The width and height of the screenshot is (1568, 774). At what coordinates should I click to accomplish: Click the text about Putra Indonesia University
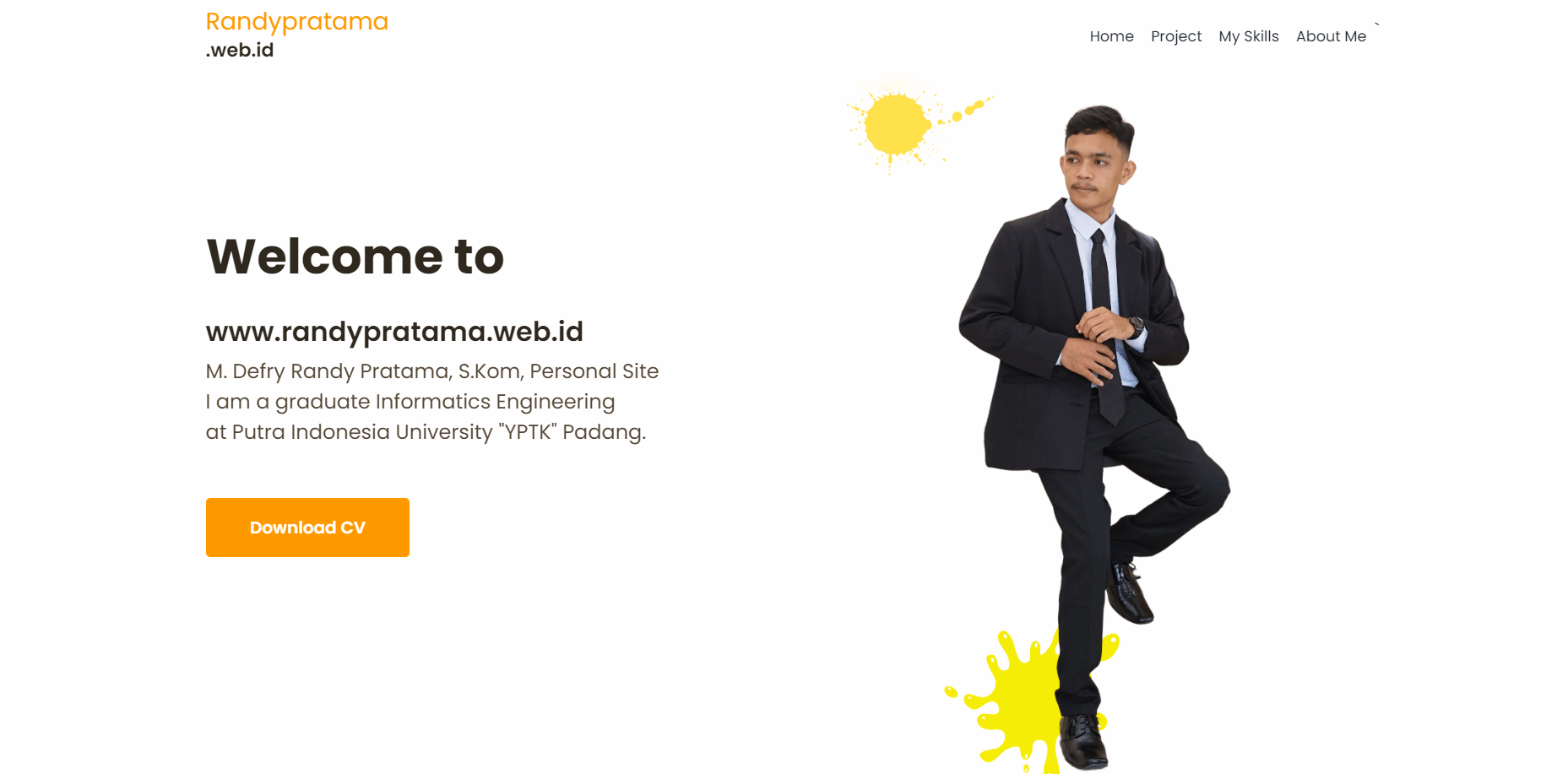[x=426, y=432]
